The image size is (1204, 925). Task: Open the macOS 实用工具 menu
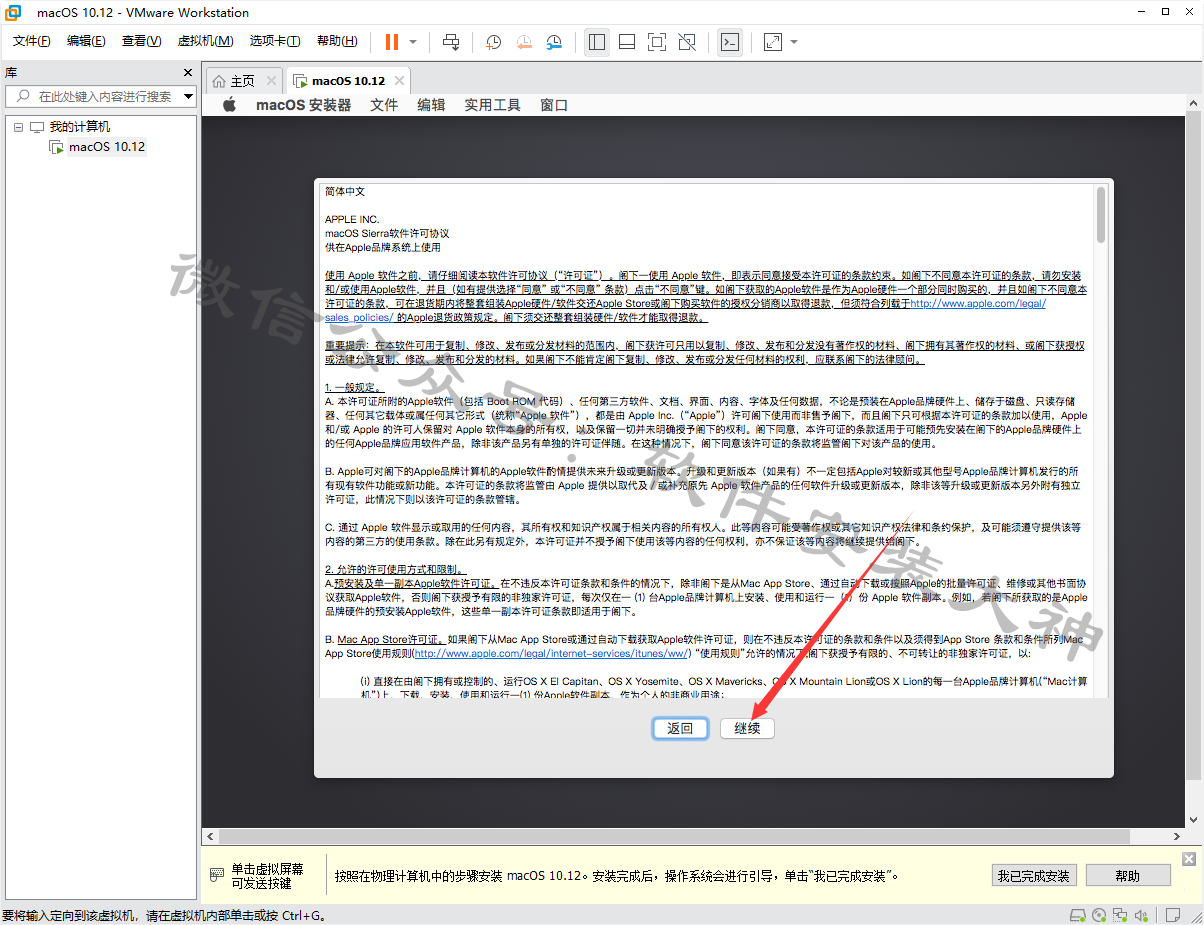tap(492, 105)
